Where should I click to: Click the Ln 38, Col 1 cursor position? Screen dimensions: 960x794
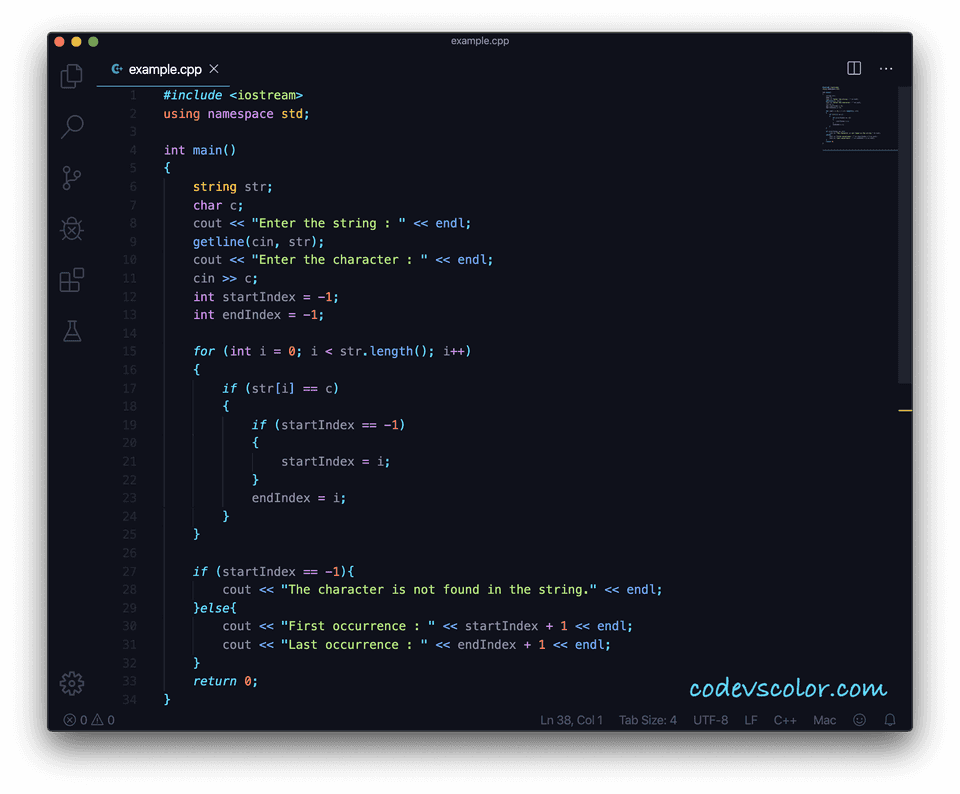pos(571,719)
